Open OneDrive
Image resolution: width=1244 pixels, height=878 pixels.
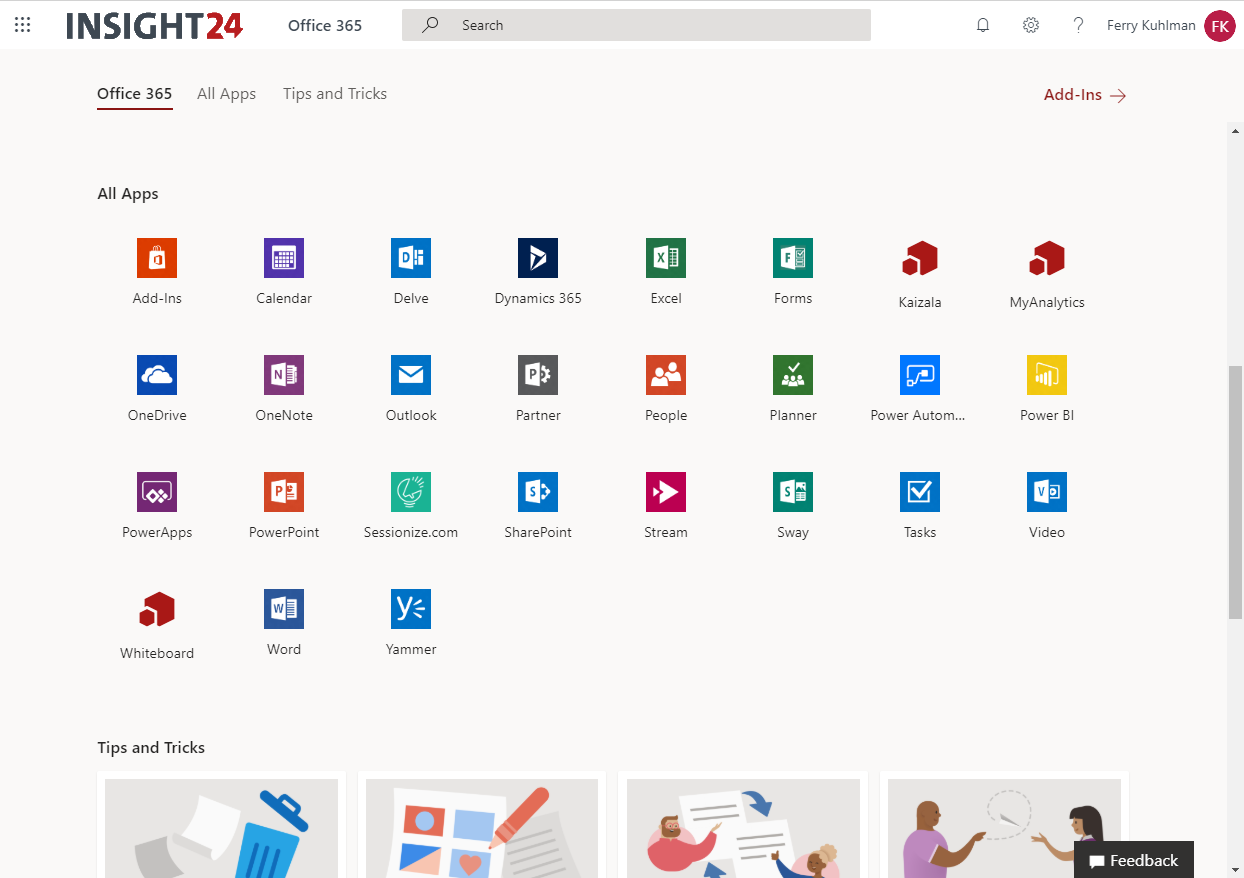pyautogui.click(x=157, y=375)
